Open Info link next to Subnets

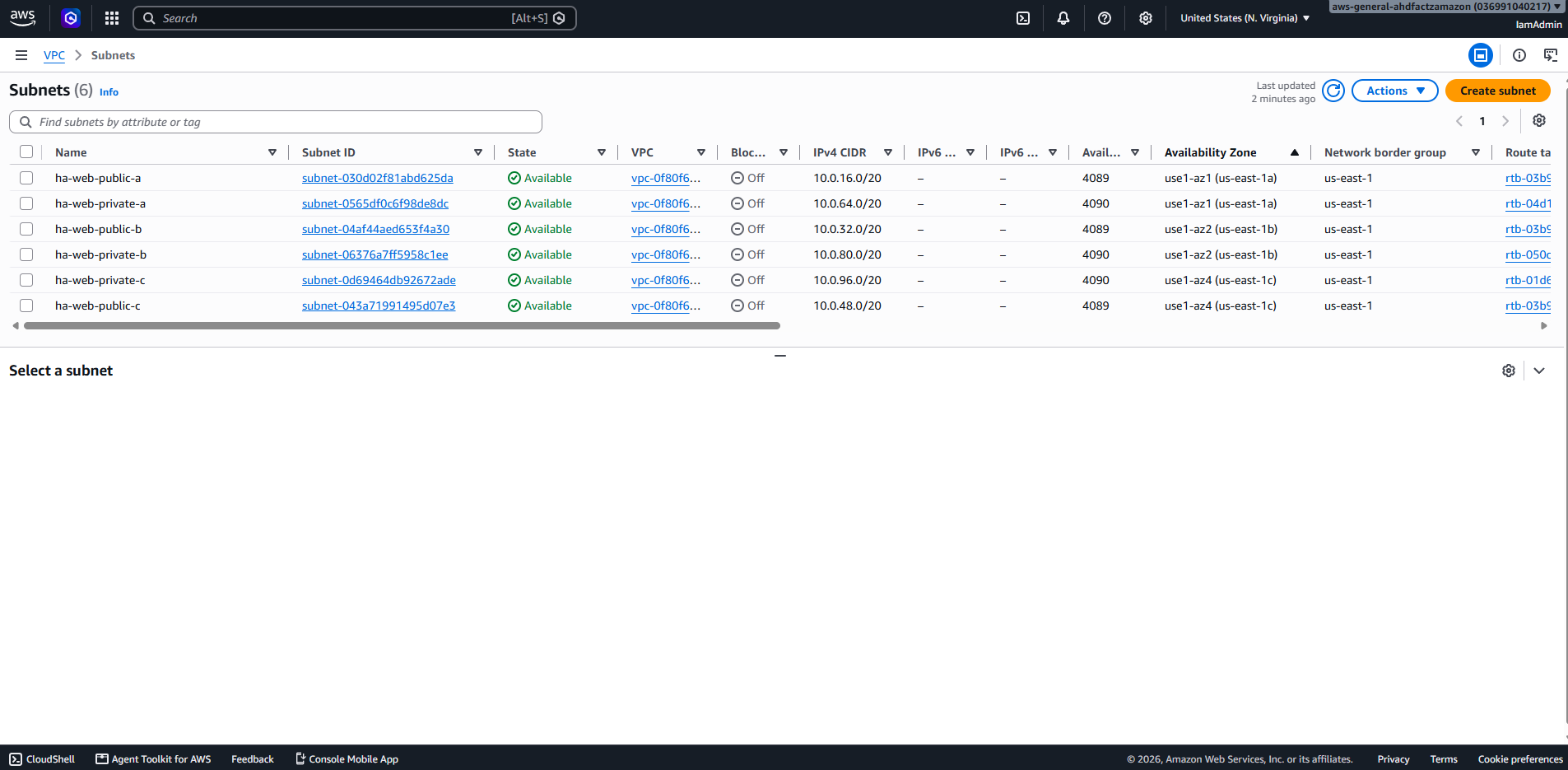(109, 92)
